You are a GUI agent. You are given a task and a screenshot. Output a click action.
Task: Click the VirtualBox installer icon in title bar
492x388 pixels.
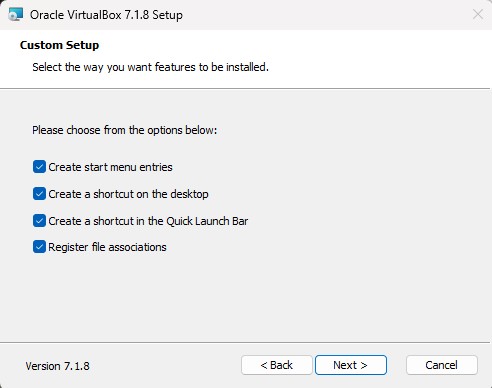tap(16, 14)
